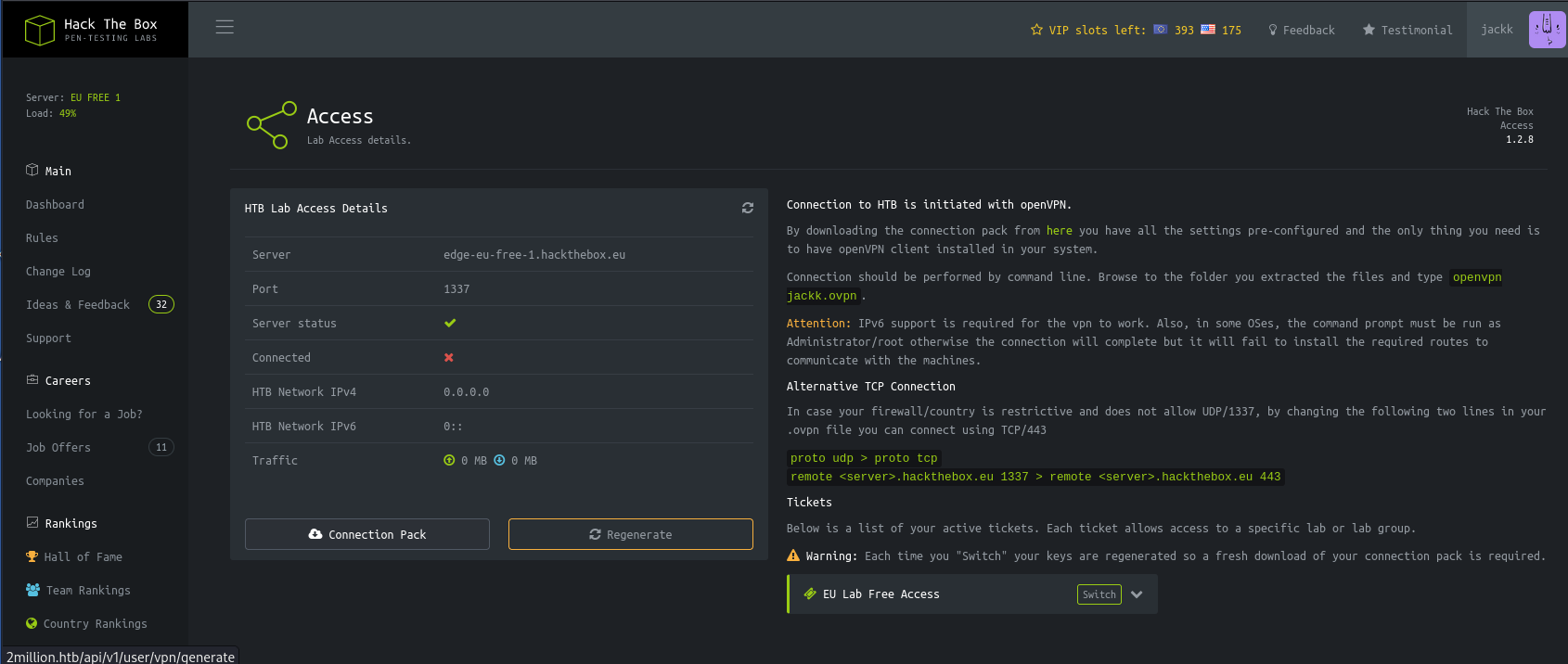Open the Feedback link in top bar

pyautogui.click(x=1309, y=30)
